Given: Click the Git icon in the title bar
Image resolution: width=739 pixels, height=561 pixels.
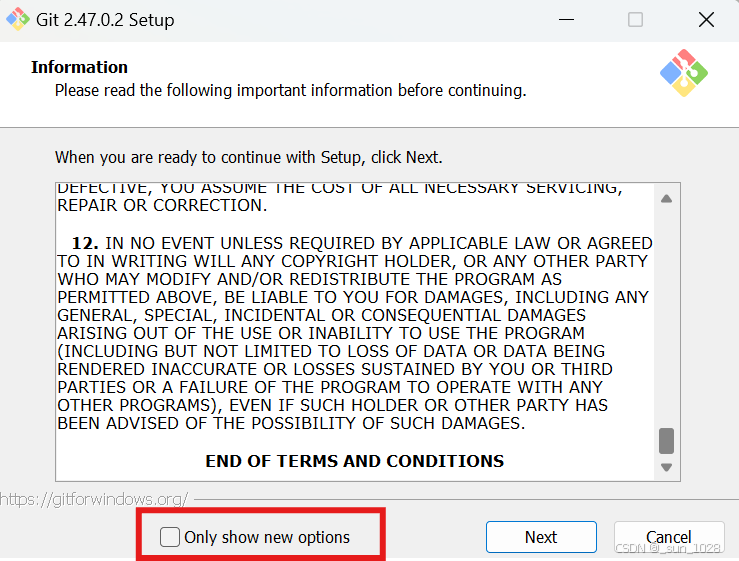Looking at the screenshot, I should click(x=17, y=20).
